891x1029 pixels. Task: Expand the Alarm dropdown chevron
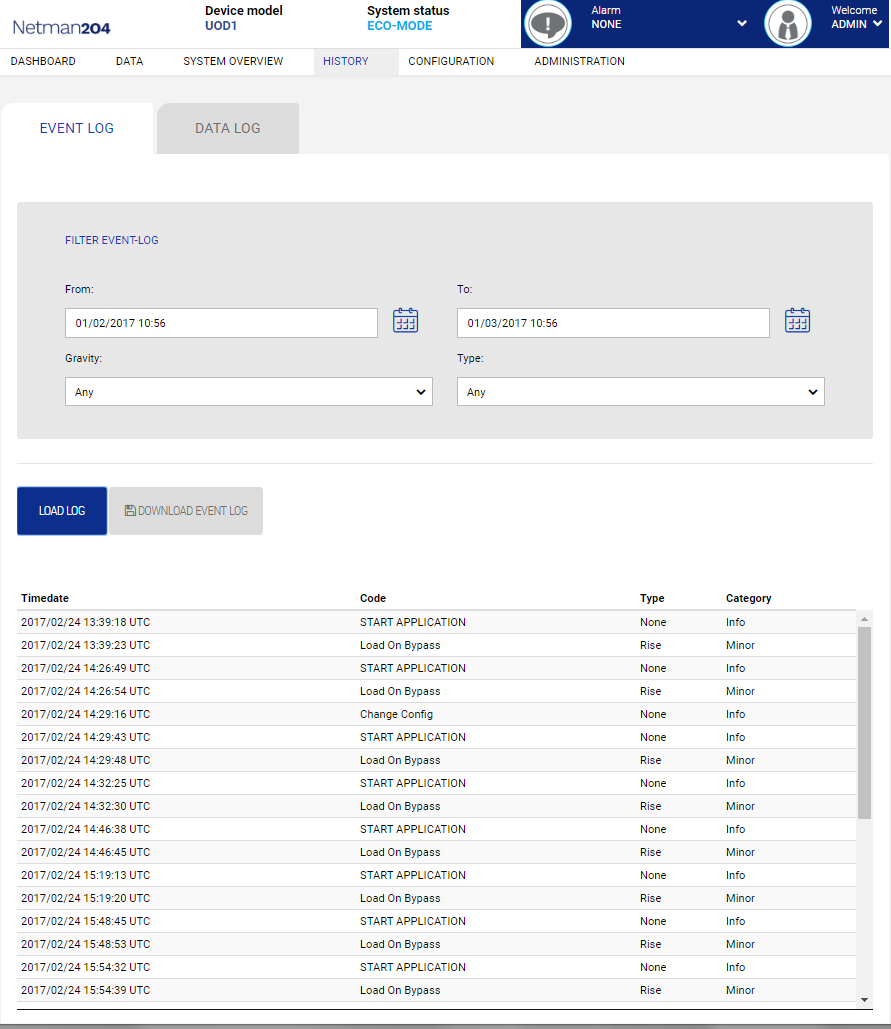point(741,24)
